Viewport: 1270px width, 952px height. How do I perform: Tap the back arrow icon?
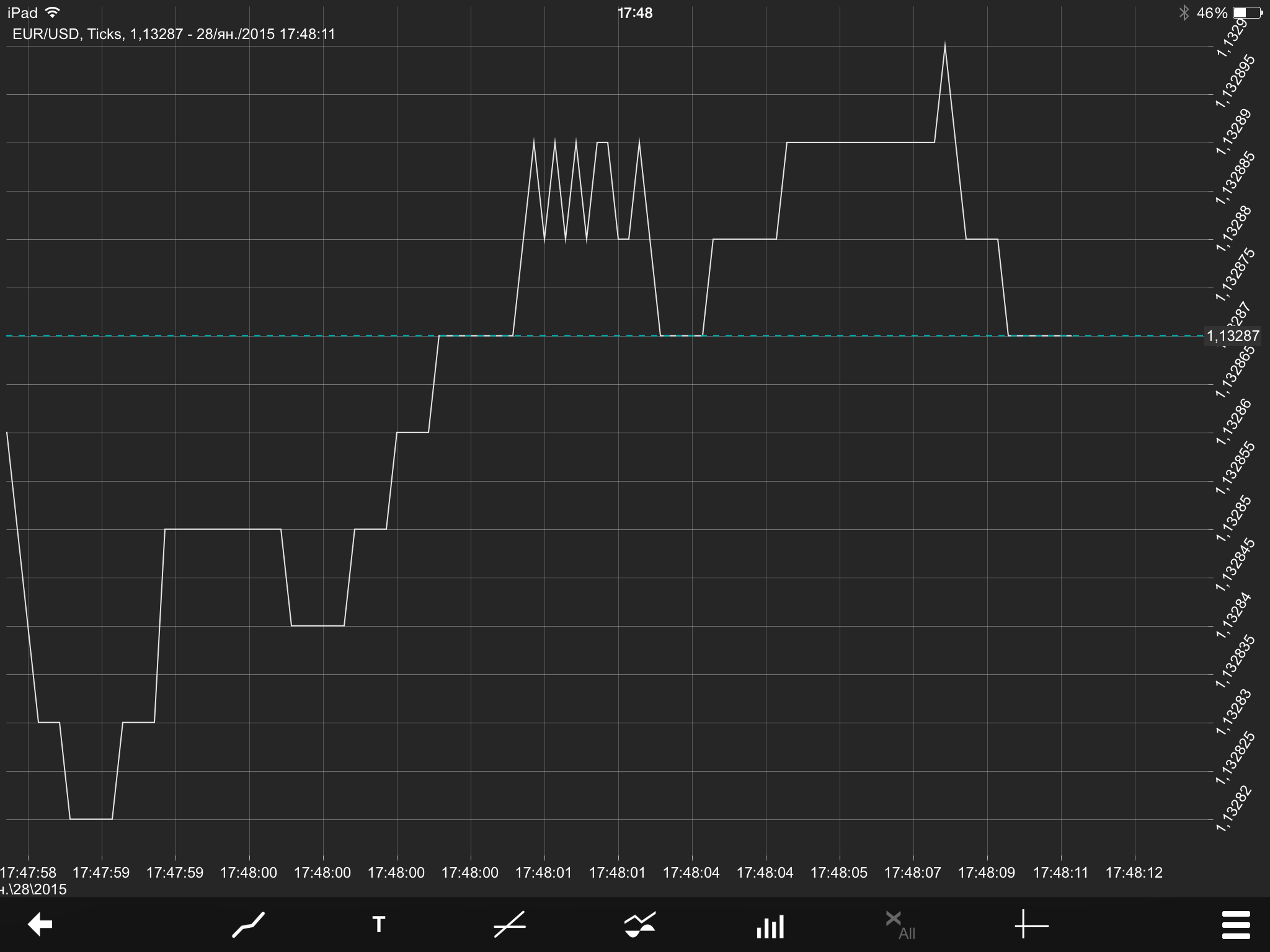40,925
